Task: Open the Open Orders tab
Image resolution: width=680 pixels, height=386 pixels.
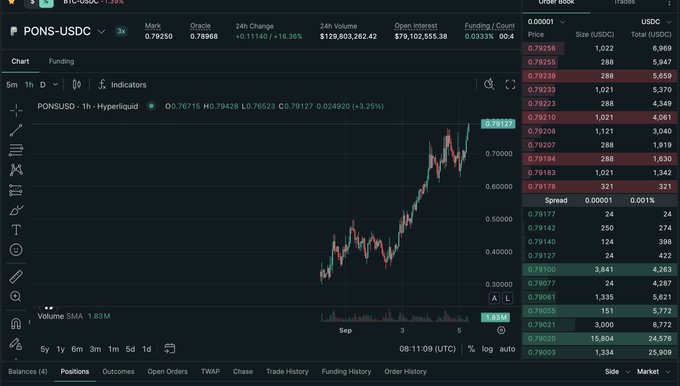Action: point(167,371)
